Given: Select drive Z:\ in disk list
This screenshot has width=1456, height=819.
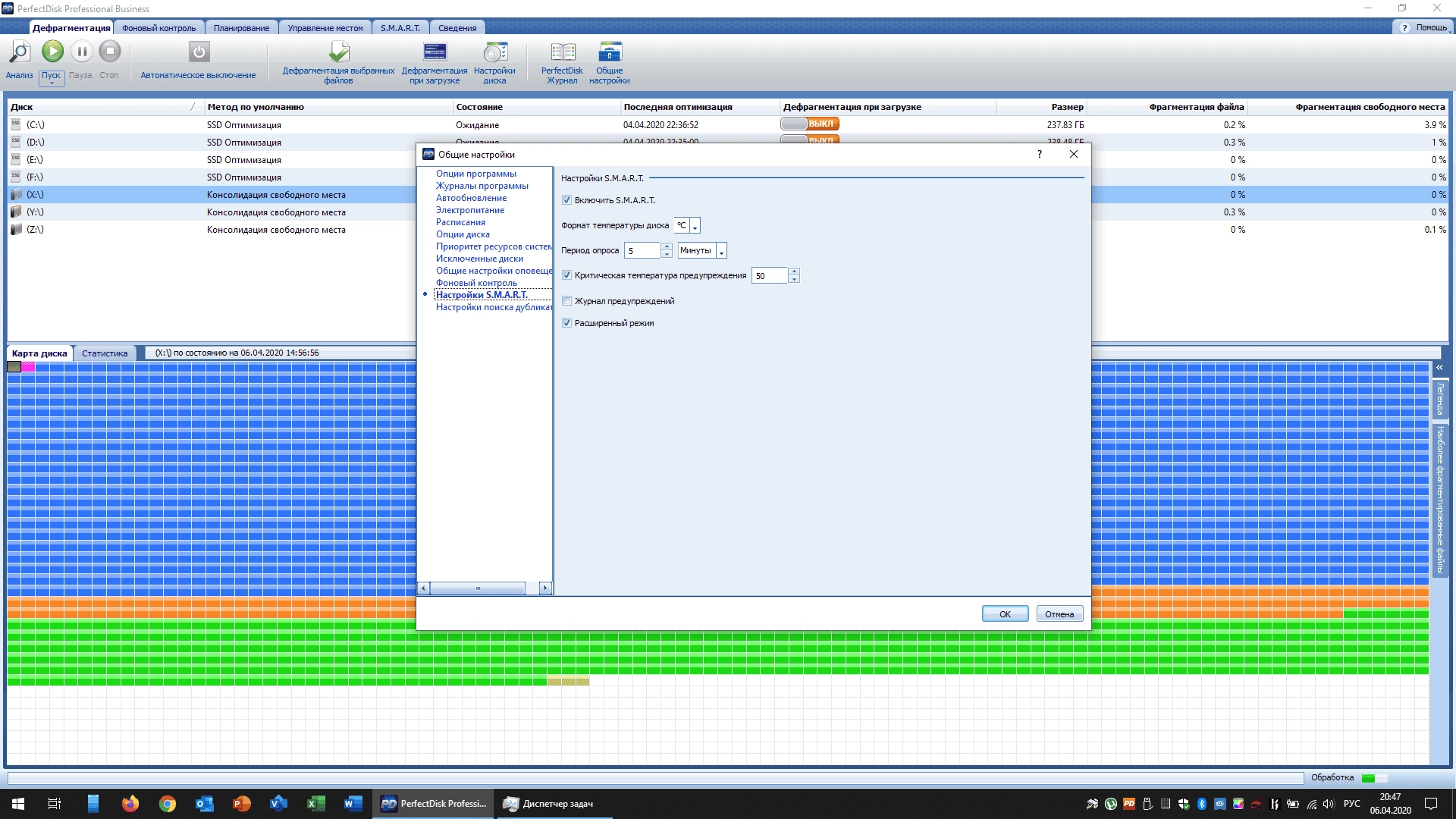Looking at the screenshot, I should tap(35, 230).
